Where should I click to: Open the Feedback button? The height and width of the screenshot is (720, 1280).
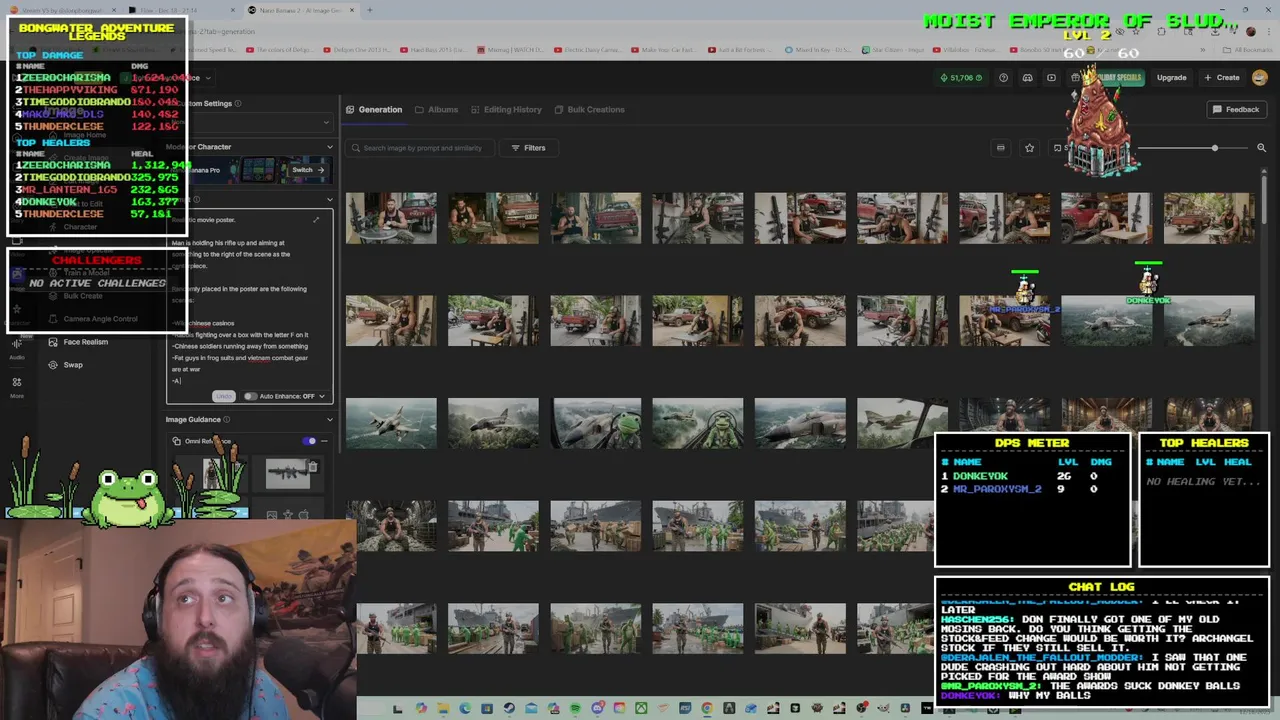pyautogui.click(x=1236, y=110)
